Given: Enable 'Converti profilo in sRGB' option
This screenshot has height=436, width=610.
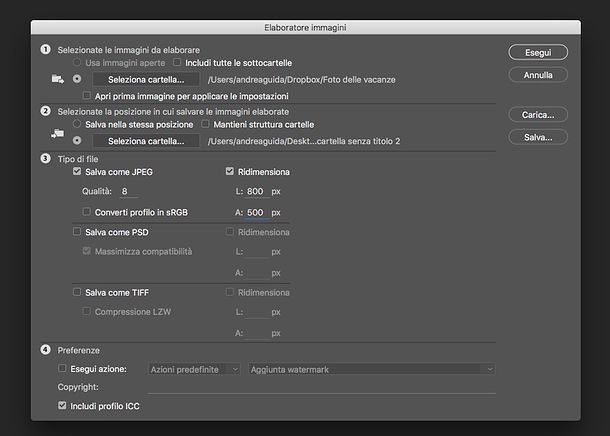Looking at the screenshot, I should click(86, 212).
